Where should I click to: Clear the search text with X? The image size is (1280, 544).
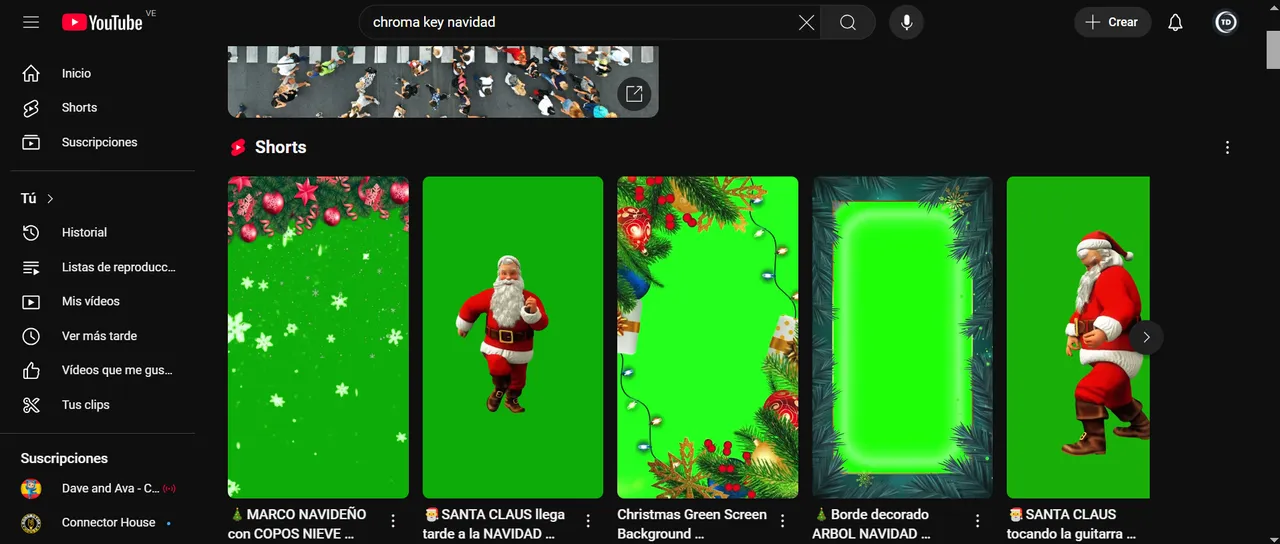[x=806, y=22]
